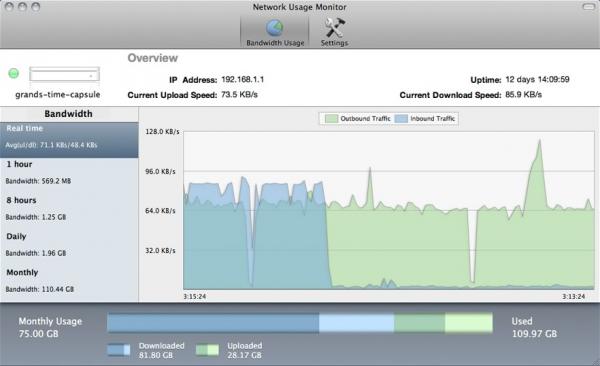Open the Settings tools icon
Screen dimensions: 600x366
pyautogui.click(x=334, y=28)
